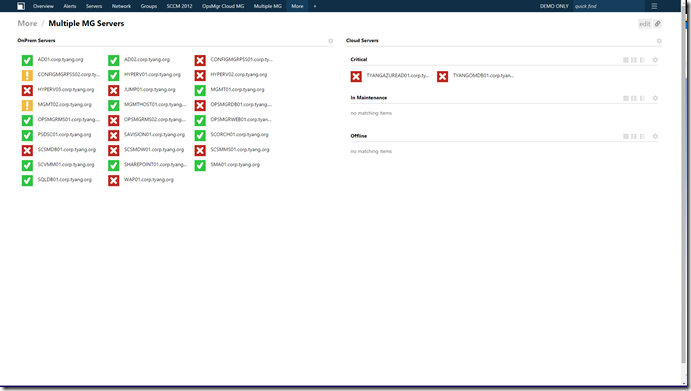Click green check icon for AD02 server

pos(114,60)
